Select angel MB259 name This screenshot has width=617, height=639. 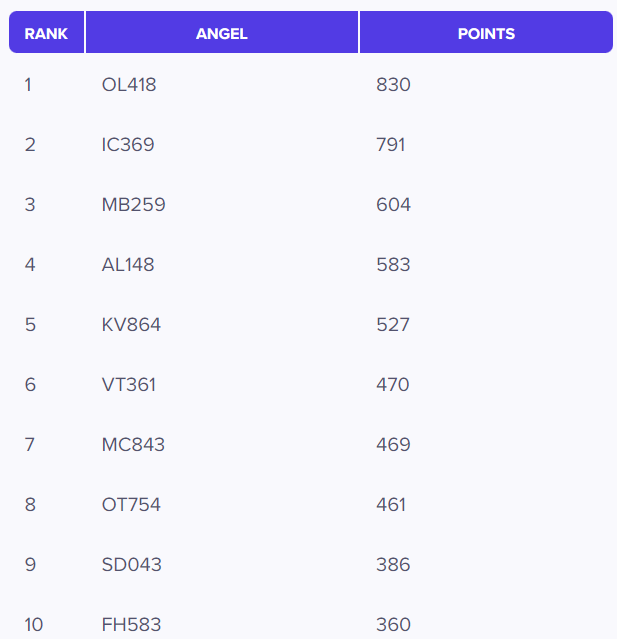133,205
